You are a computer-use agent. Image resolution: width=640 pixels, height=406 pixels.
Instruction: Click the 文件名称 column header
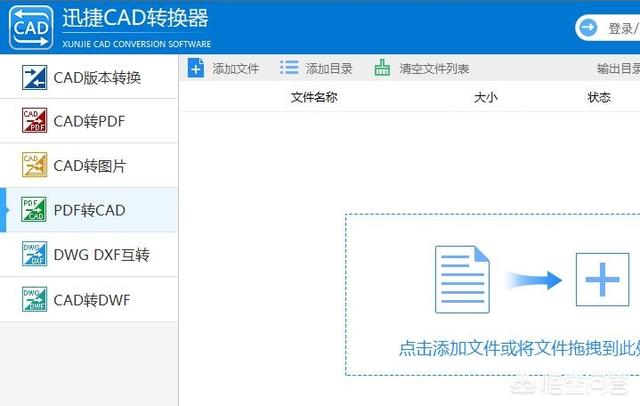point(314,97)
